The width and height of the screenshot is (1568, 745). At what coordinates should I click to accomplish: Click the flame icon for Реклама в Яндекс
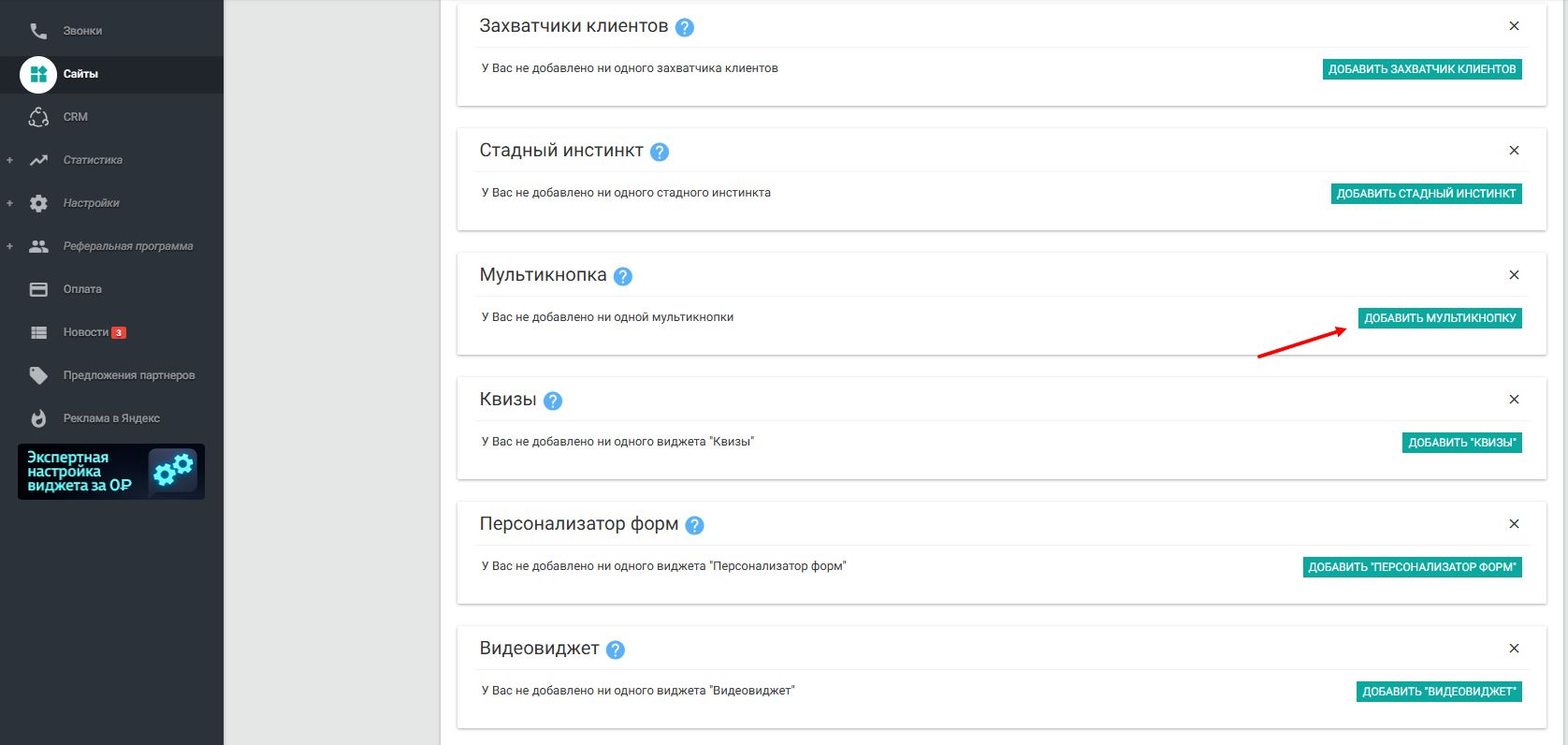[38, 418]
